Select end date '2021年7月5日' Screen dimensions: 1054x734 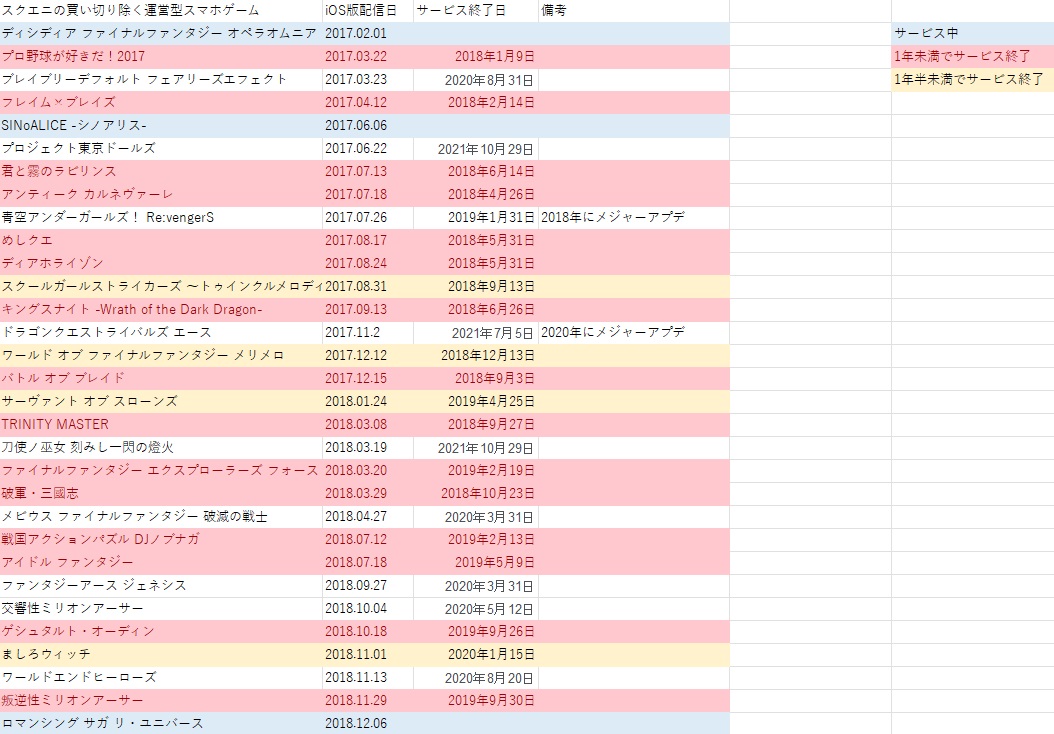coord(476,332)
